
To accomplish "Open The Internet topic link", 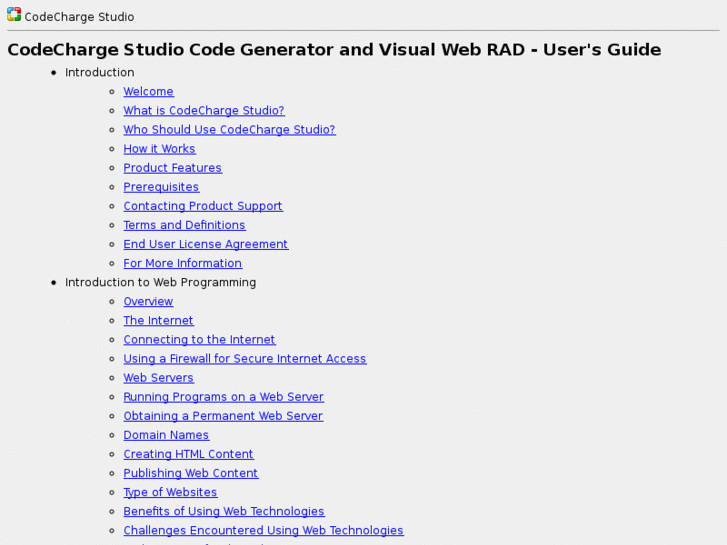I will tap(158, 321).
